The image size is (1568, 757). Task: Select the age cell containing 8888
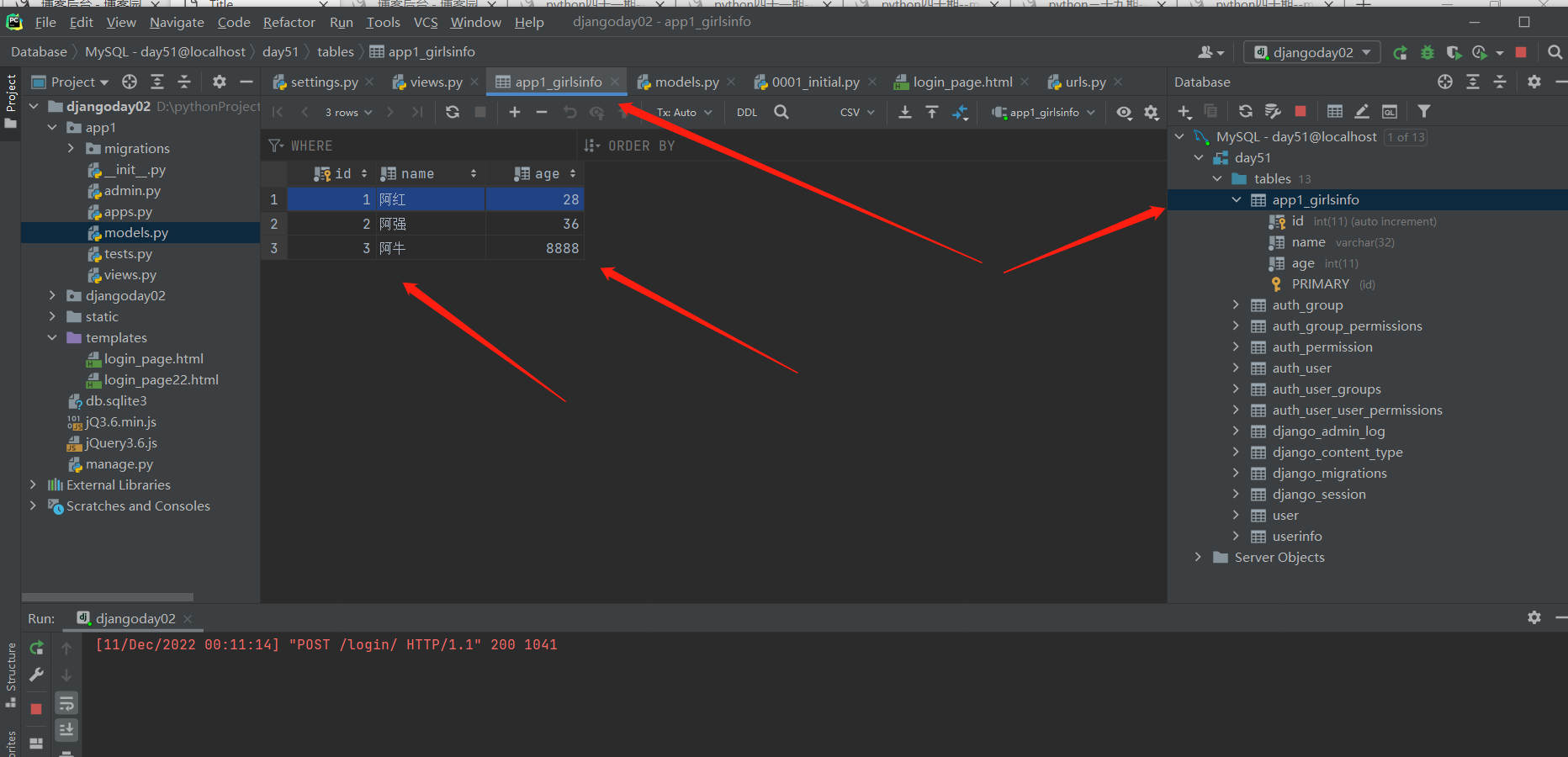tap(534, 248)
